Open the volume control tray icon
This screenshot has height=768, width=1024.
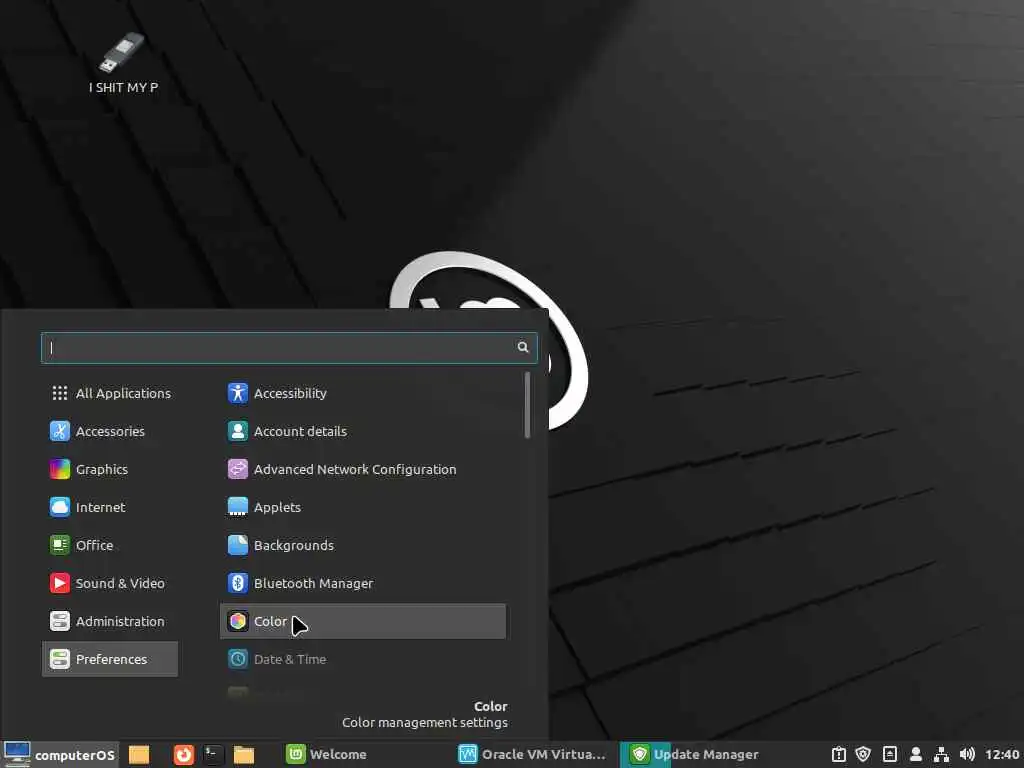[967, 754]
